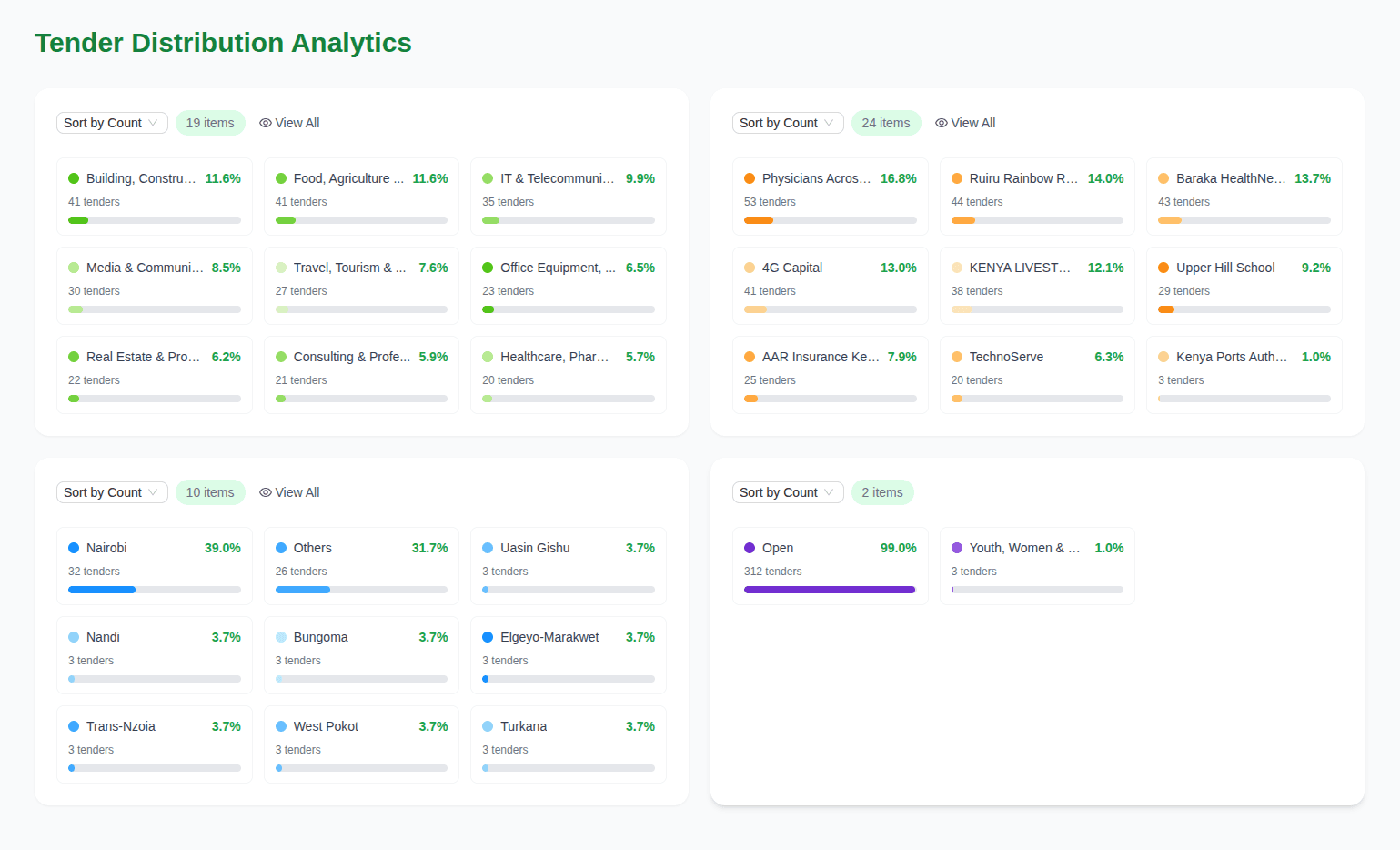The width and height of the screenshot is (1400, 850).
Task: Open the TechnoServe 6.3% card
Action: 1037,375
